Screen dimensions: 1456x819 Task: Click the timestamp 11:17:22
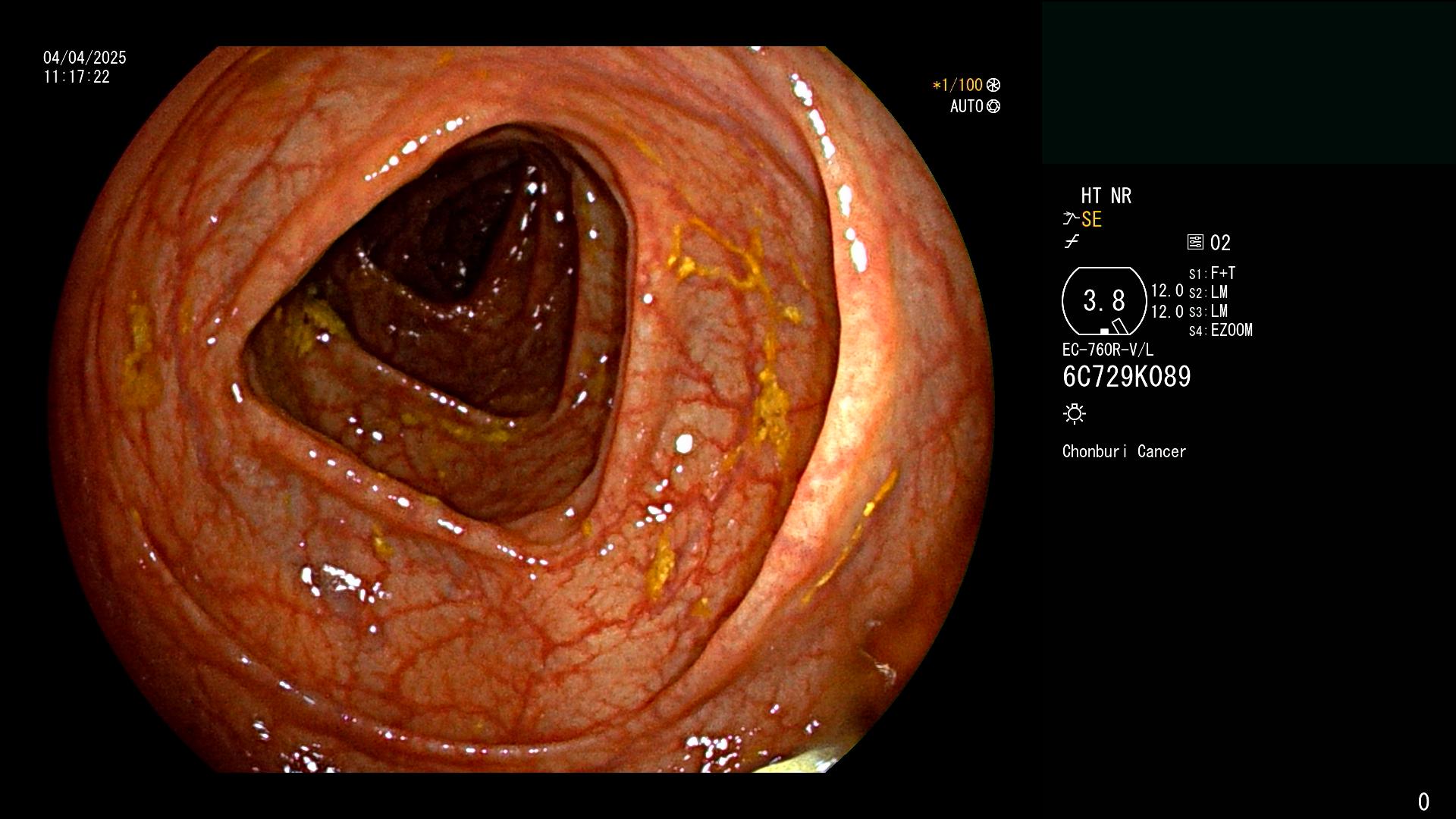coord(77,77)
